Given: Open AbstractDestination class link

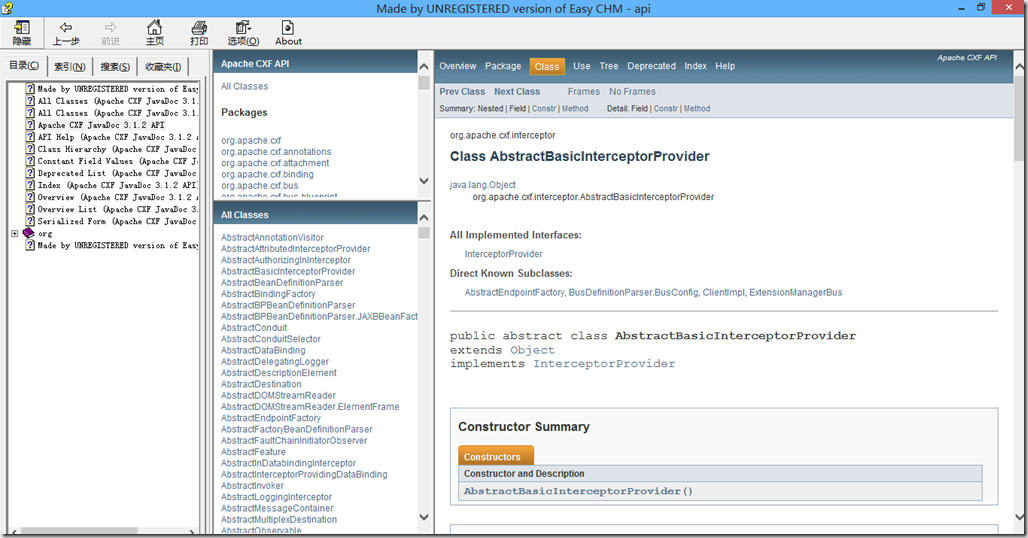Looking at the screenshot, I should pos(261,384).
